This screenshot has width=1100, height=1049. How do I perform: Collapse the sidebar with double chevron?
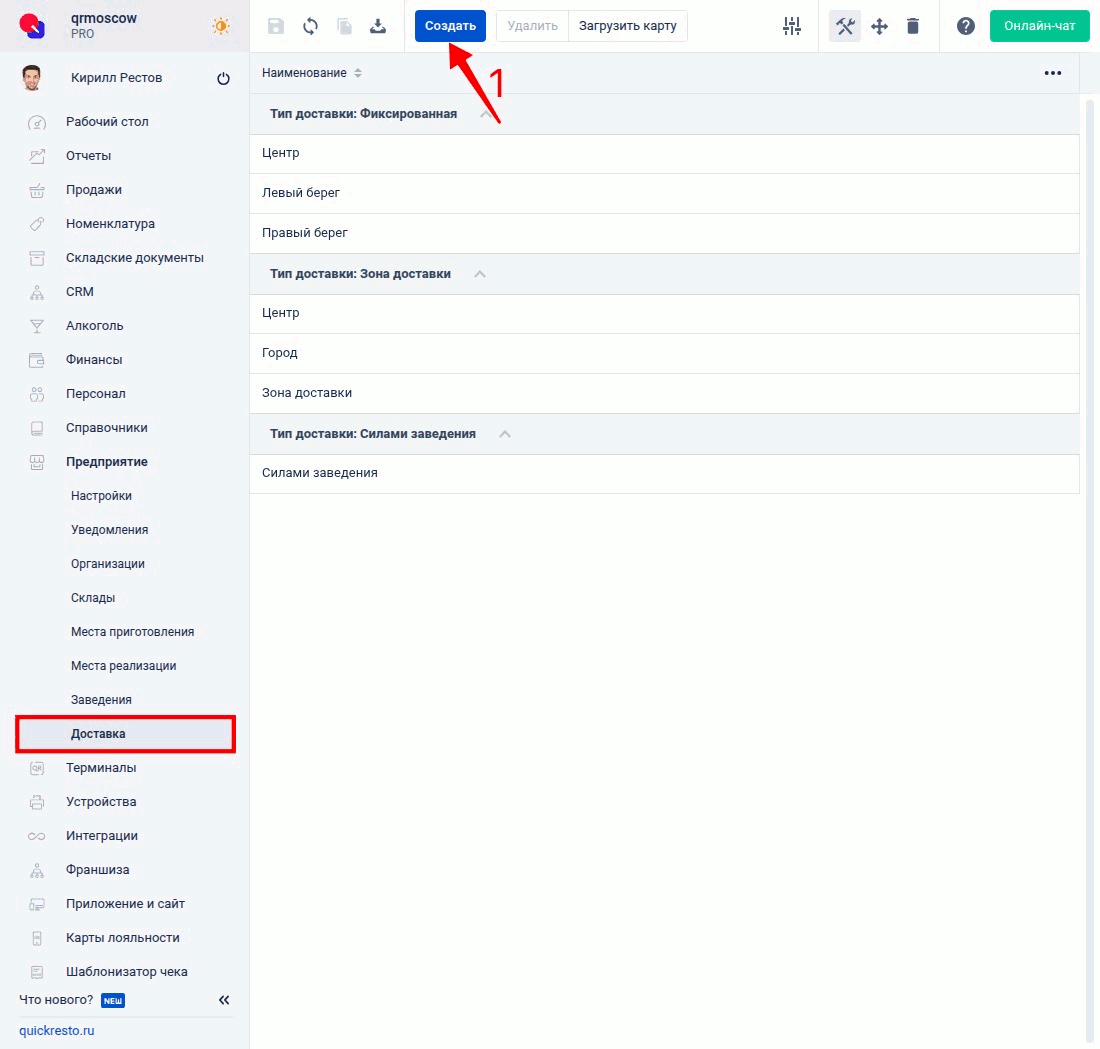224,1000
